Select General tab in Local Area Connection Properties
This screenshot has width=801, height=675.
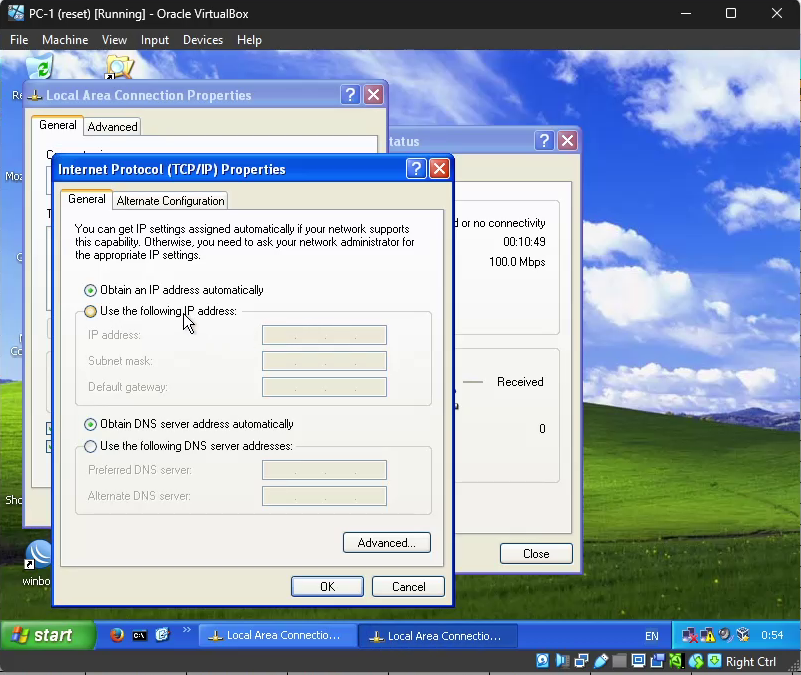pyautogui.click(x=57, y=125)
